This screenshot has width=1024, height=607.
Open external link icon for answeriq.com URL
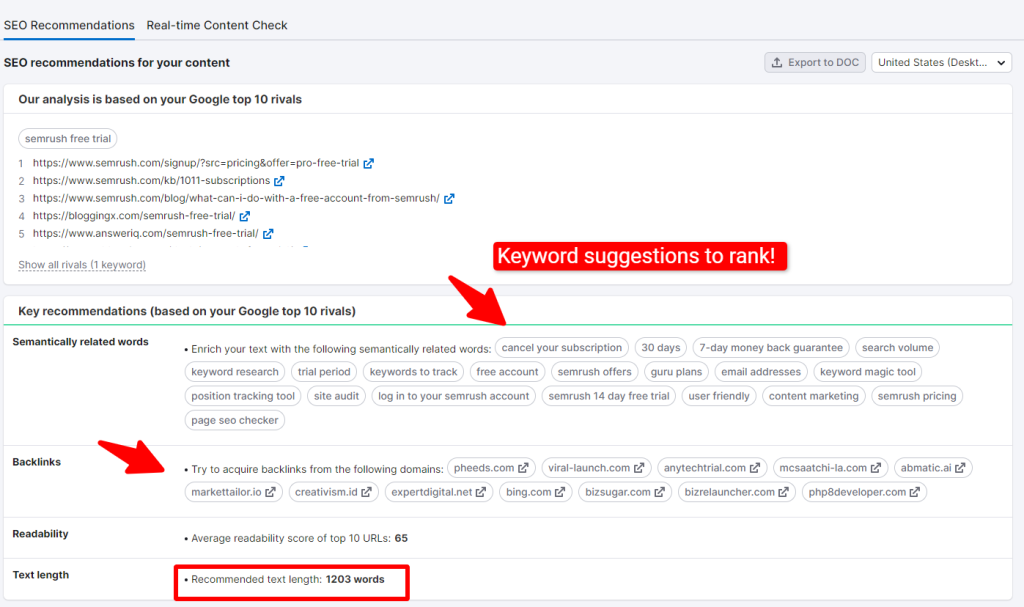268,234
